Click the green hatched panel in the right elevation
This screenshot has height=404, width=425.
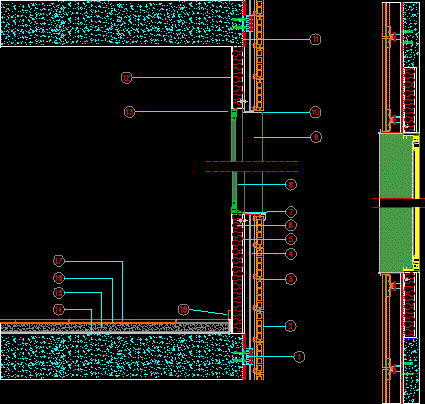(396, 203)
